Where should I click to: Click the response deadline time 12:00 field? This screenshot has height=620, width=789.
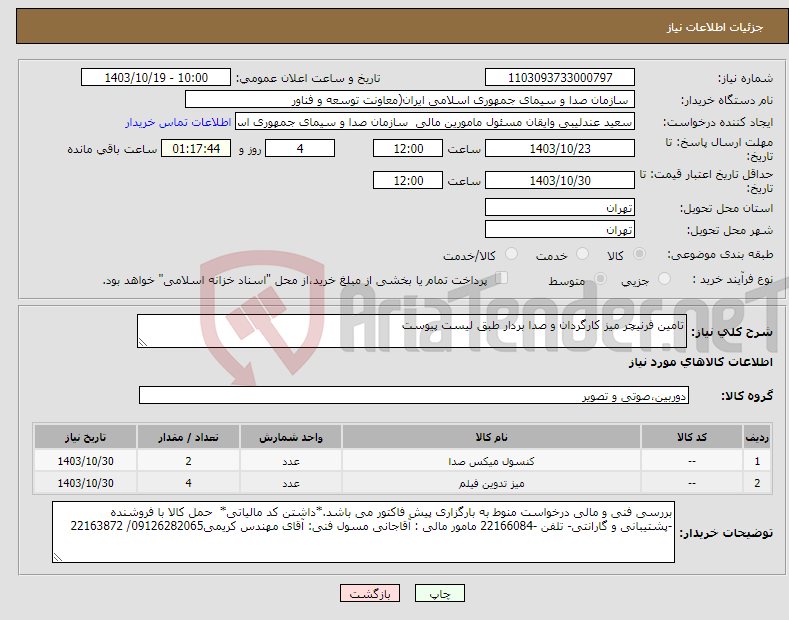[x=408, y=148]
